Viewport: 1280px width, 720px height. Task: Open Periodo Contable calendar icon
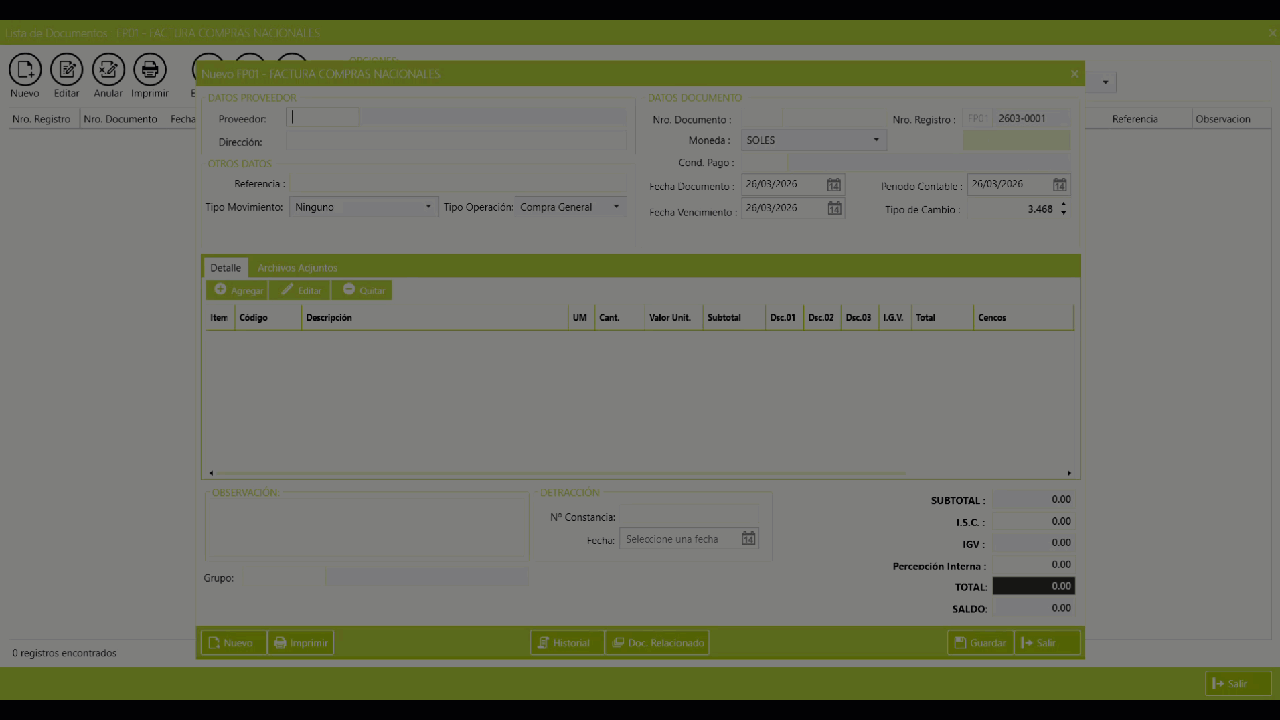1060,185
